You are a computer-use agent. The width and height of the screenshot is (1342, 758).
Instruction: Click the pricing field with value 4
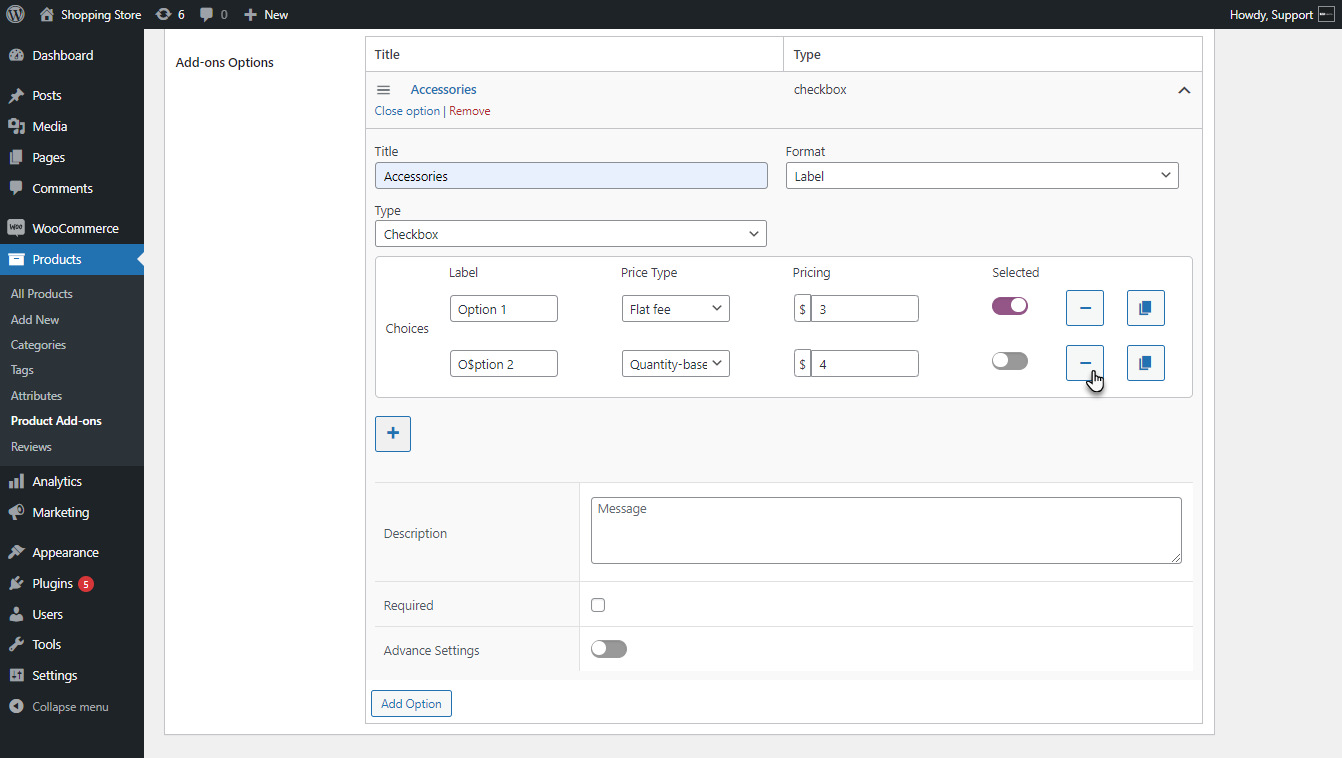click(865, 364)
